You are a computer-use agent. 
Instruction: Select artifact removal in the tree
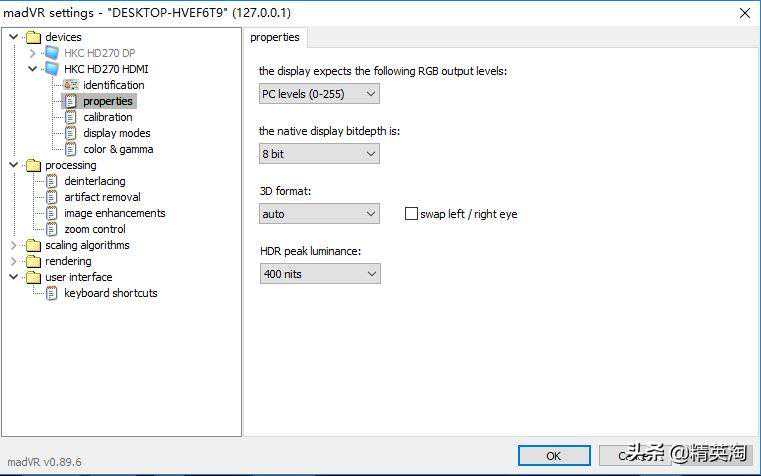(102, 197)
